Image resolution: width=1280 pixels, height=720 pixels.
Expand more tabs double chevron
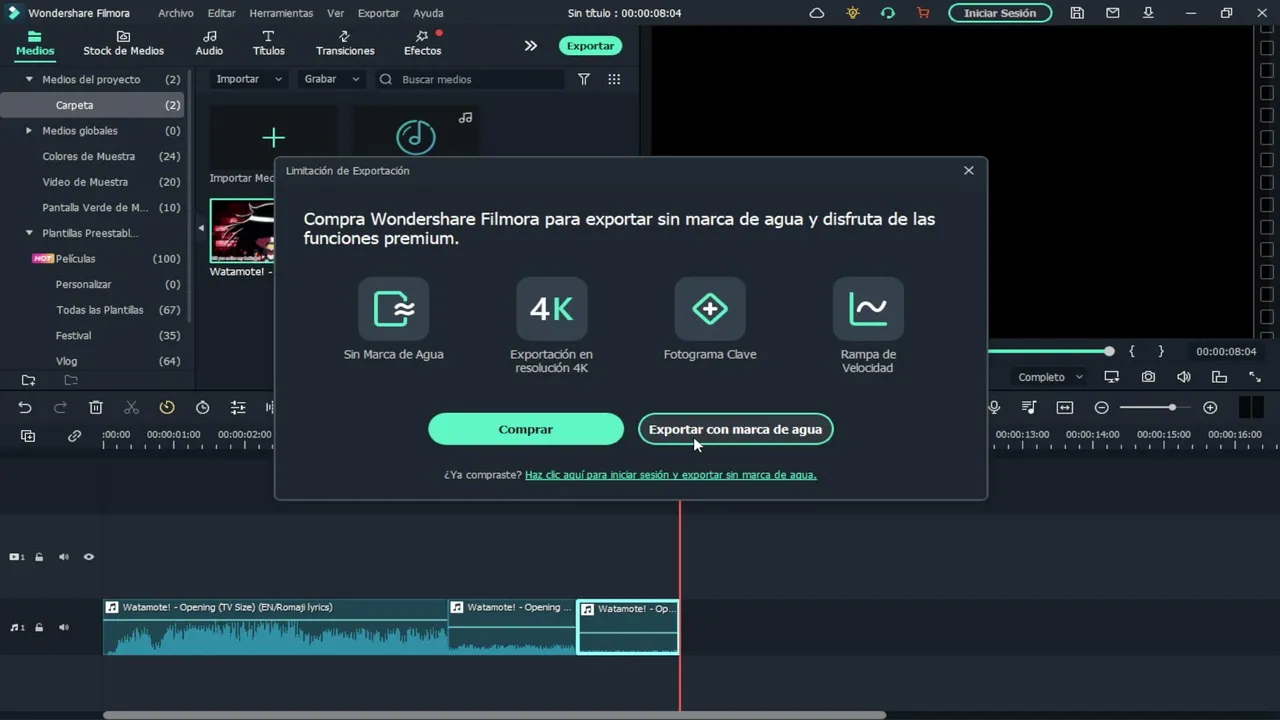coord(531,46)
